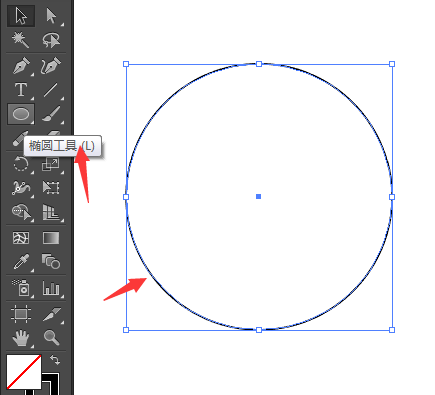435x395 pixels.
Task: Select the Pen tool
Action: click(x=21, y=66)
